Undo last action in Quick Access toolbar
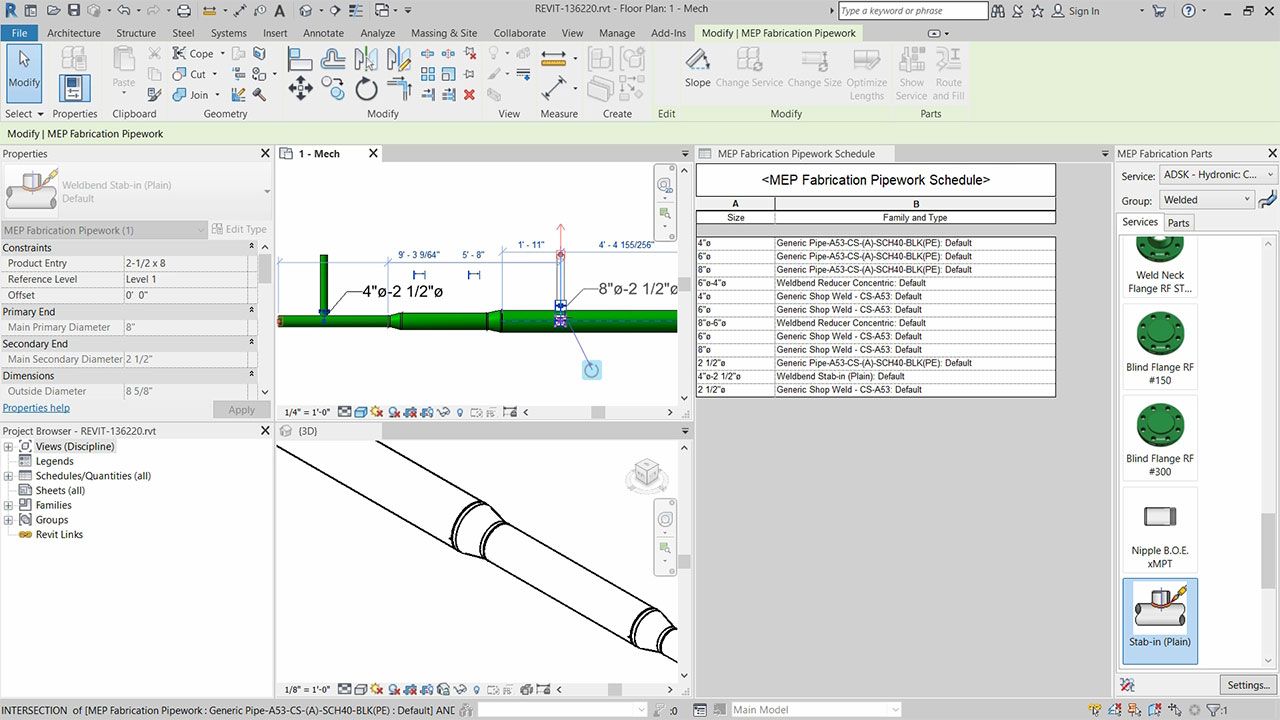 [124, 11]
